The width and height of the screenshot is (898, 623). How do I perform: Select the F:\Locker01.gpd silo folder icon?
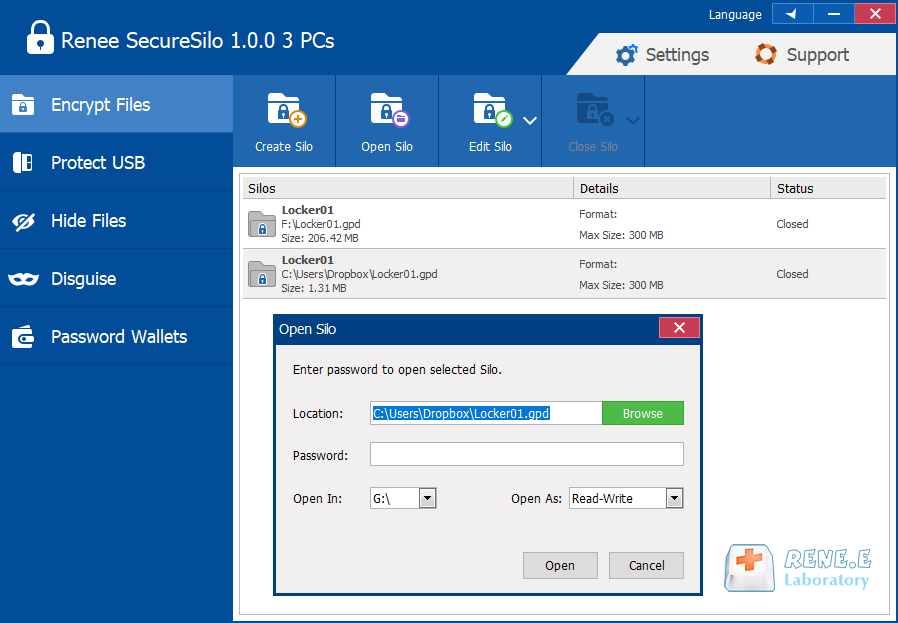tap(262, 224)
